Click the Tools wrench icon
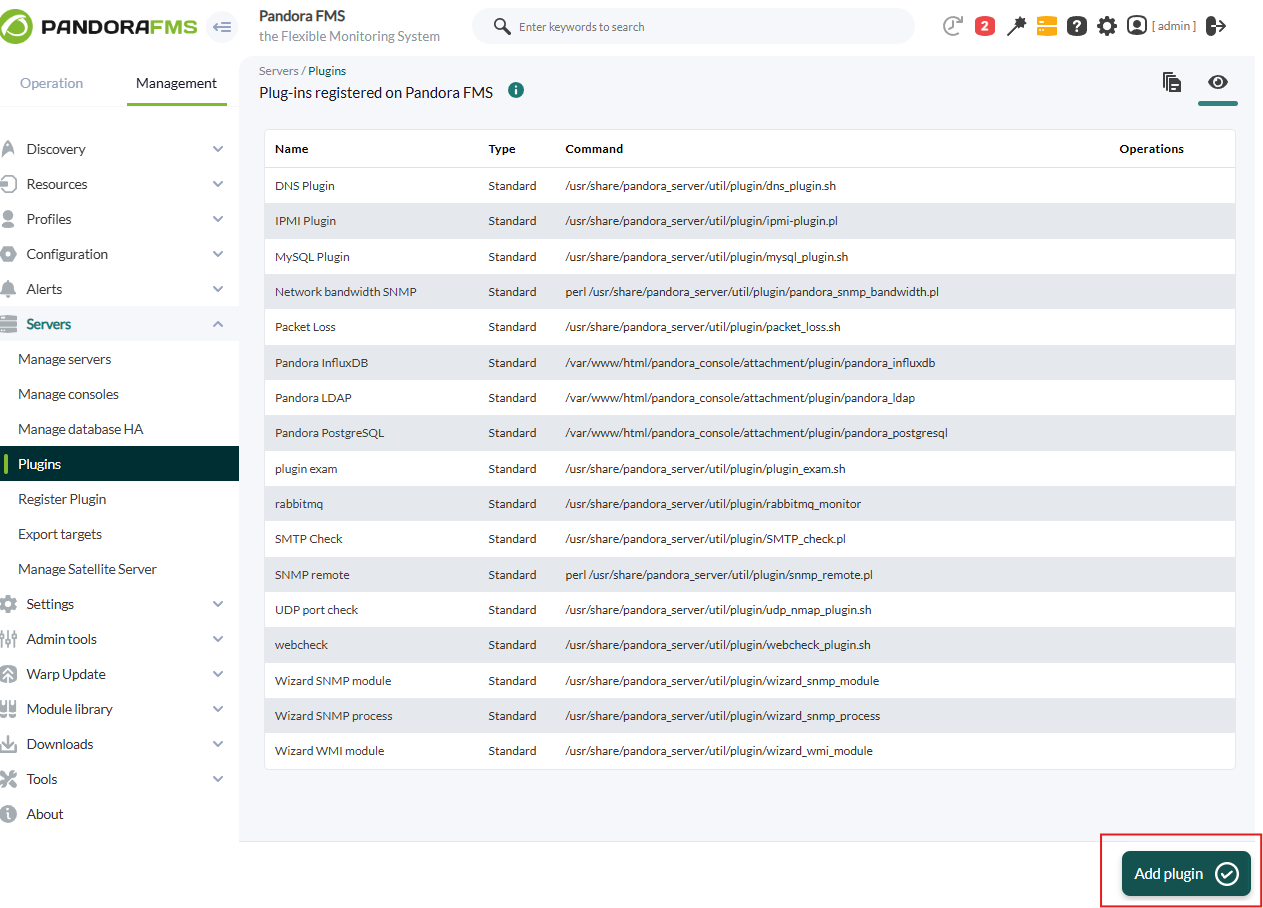 [x=8, y=779]
